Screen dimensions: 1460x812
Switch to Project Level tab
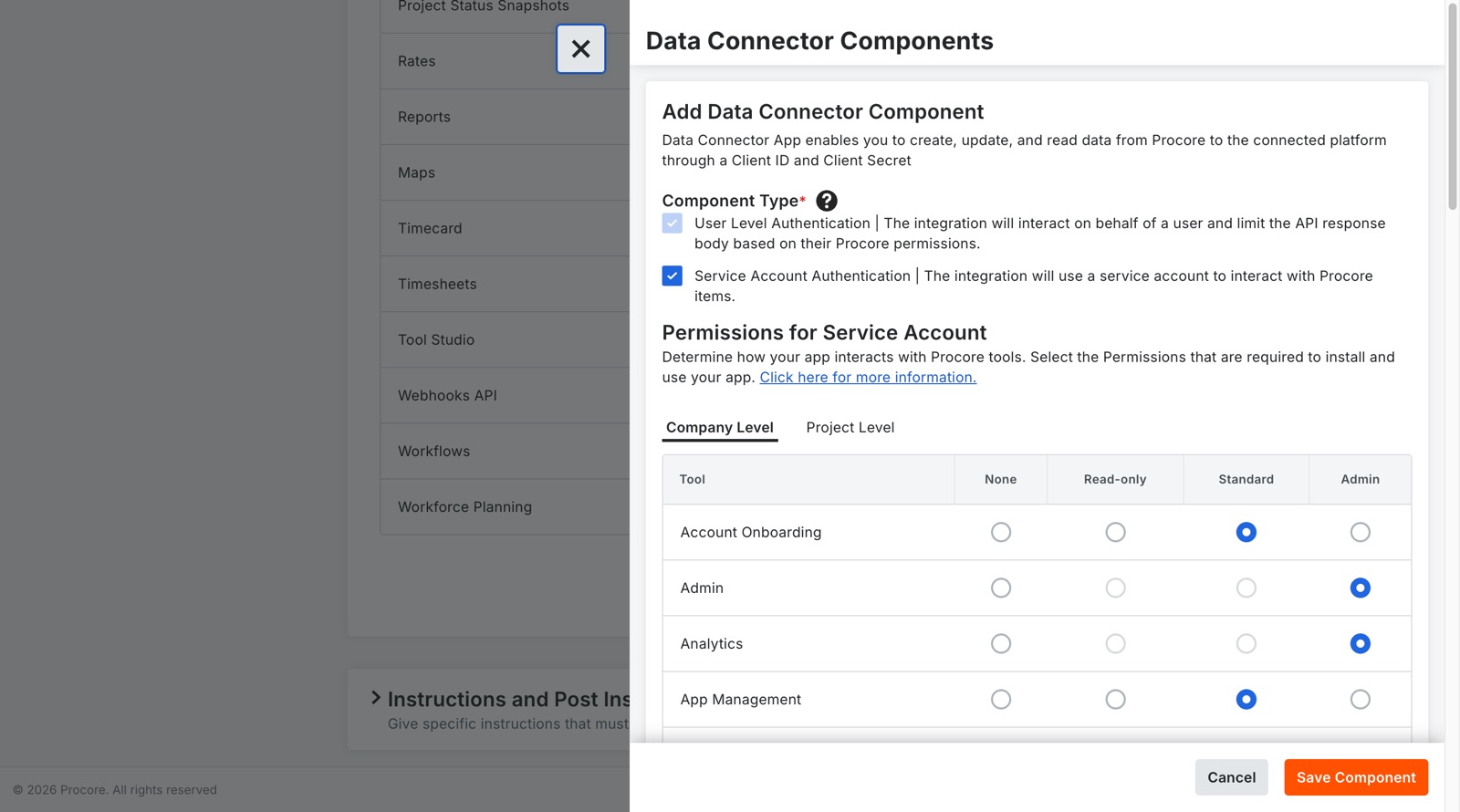tap(850, 428)
